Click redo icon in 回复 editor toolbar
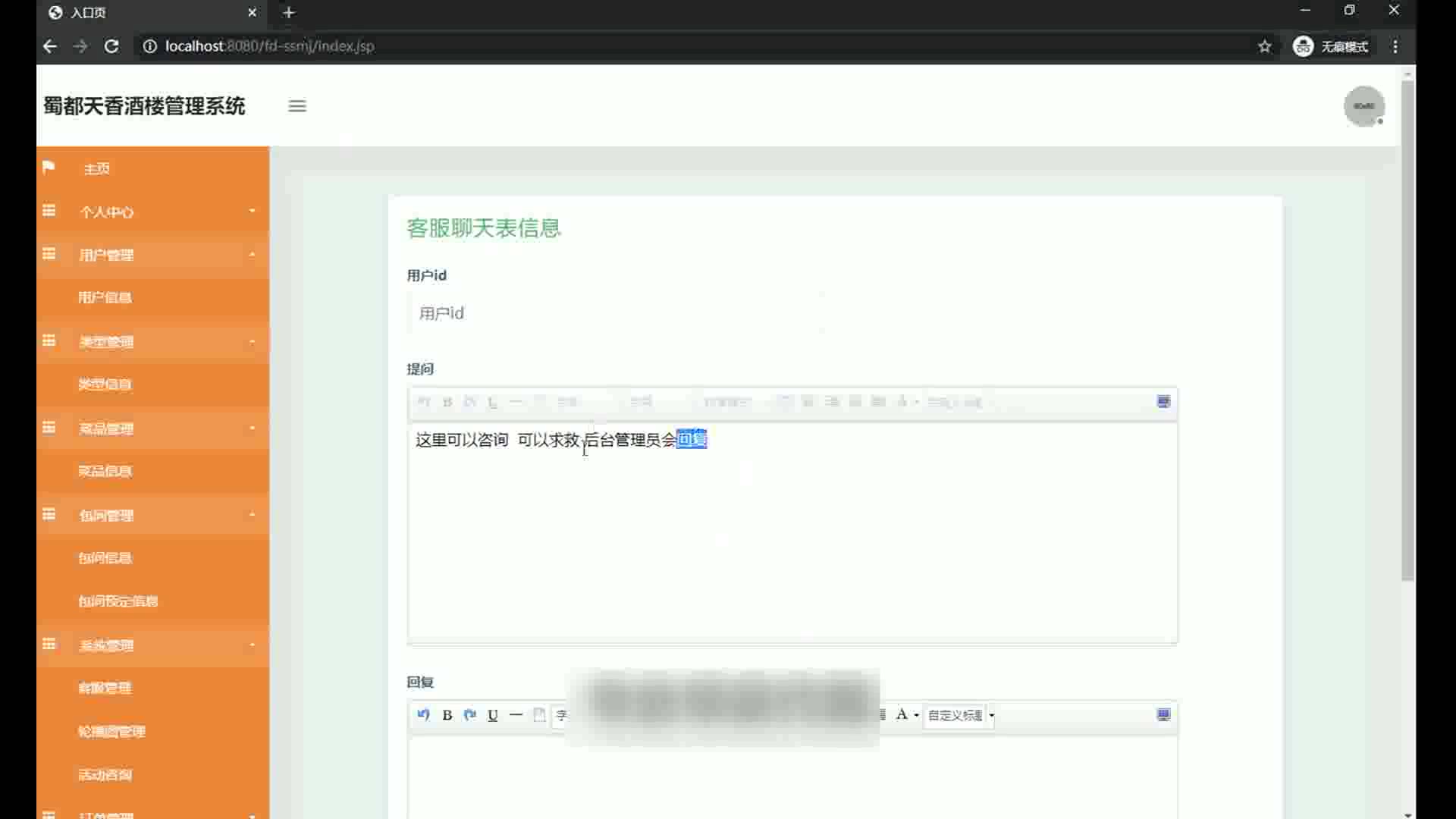 click(470, 714)
